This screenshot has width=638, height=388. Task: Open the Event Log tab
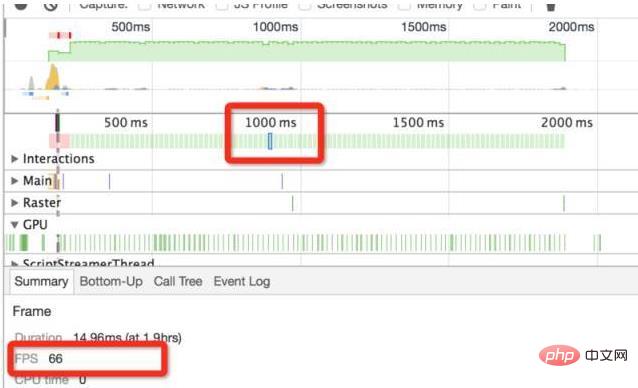242,281
